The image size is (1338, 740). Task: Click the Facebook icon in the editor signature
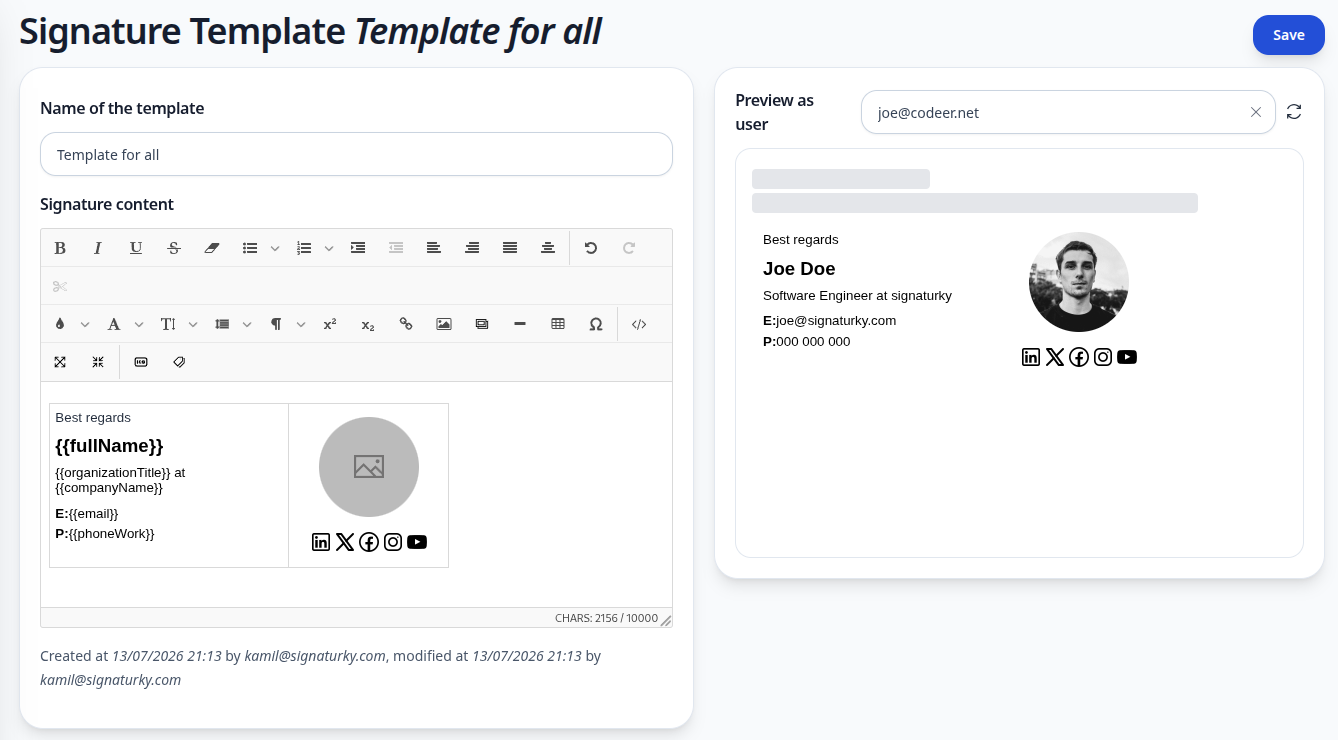pos(369,542)
